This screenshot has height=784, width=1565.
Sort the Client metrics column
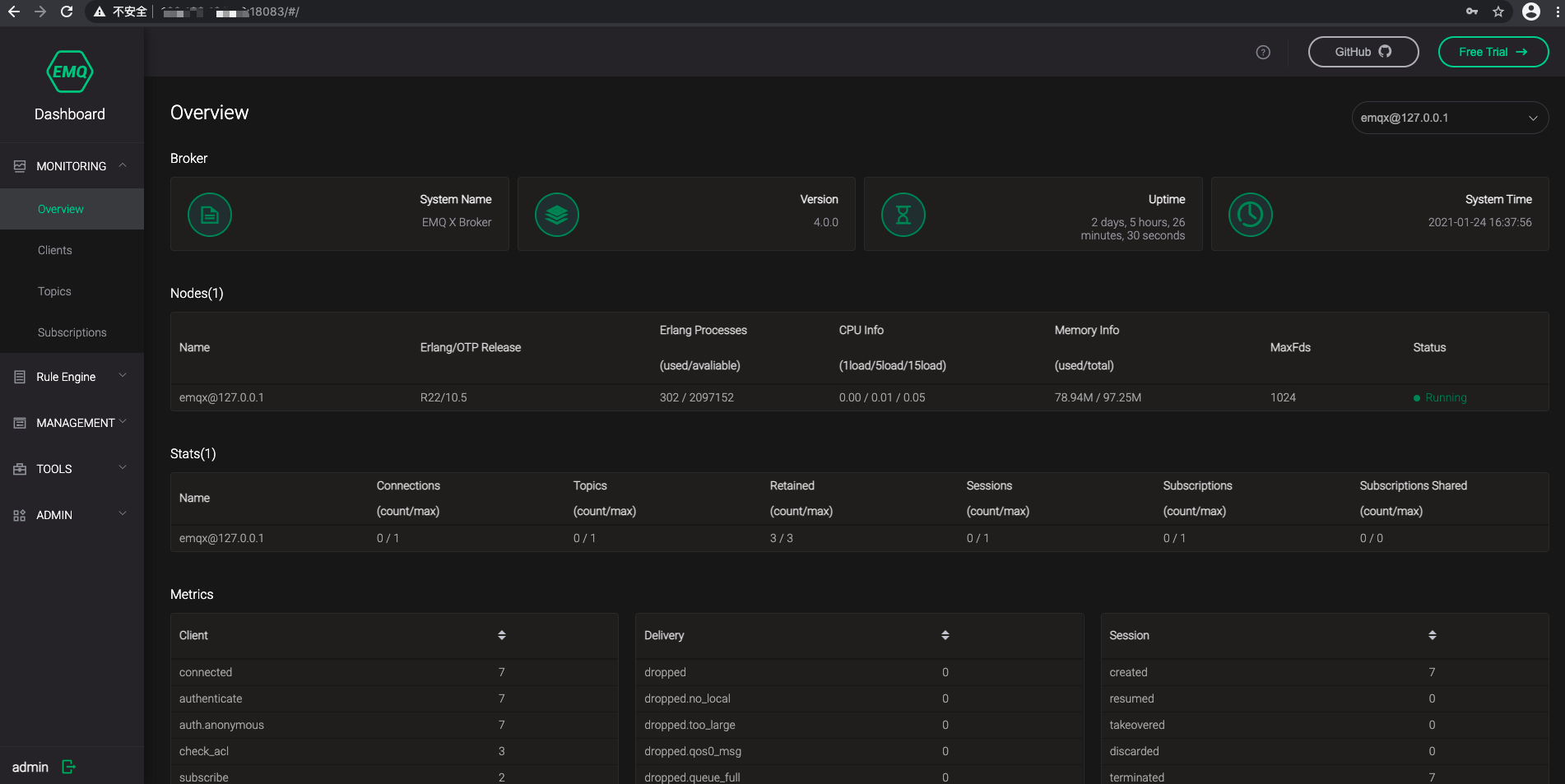[x=502, y=635]
